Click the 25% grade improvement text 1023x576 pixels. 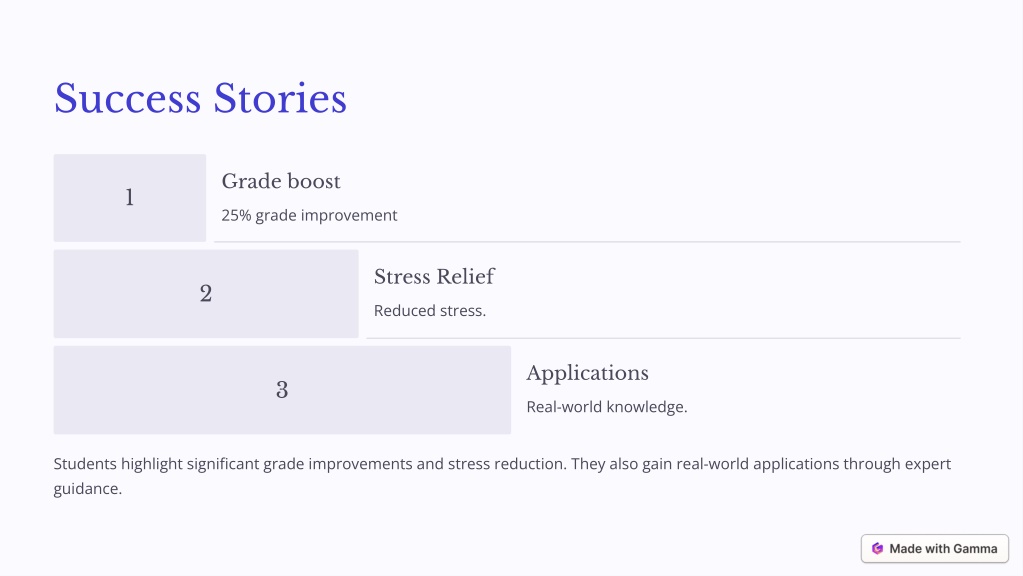click(x=309, y=215)
